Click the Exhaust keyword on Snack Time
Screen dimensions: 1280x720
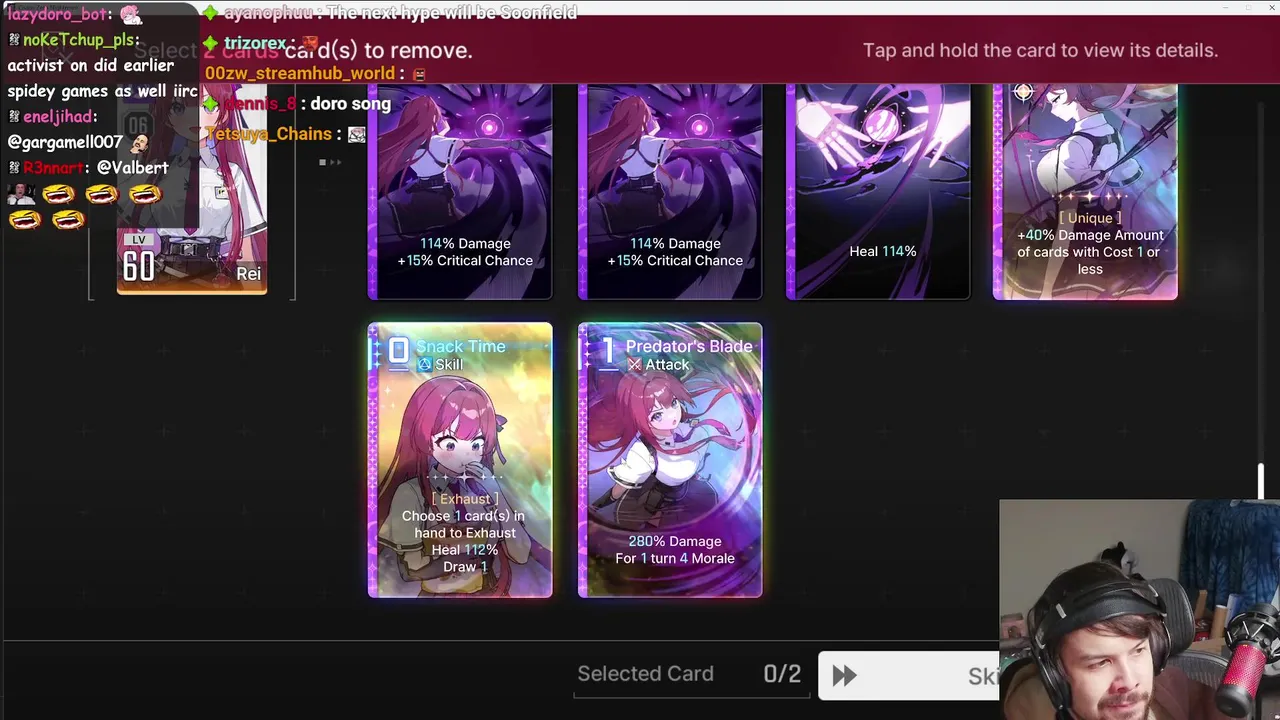point(465,499)
